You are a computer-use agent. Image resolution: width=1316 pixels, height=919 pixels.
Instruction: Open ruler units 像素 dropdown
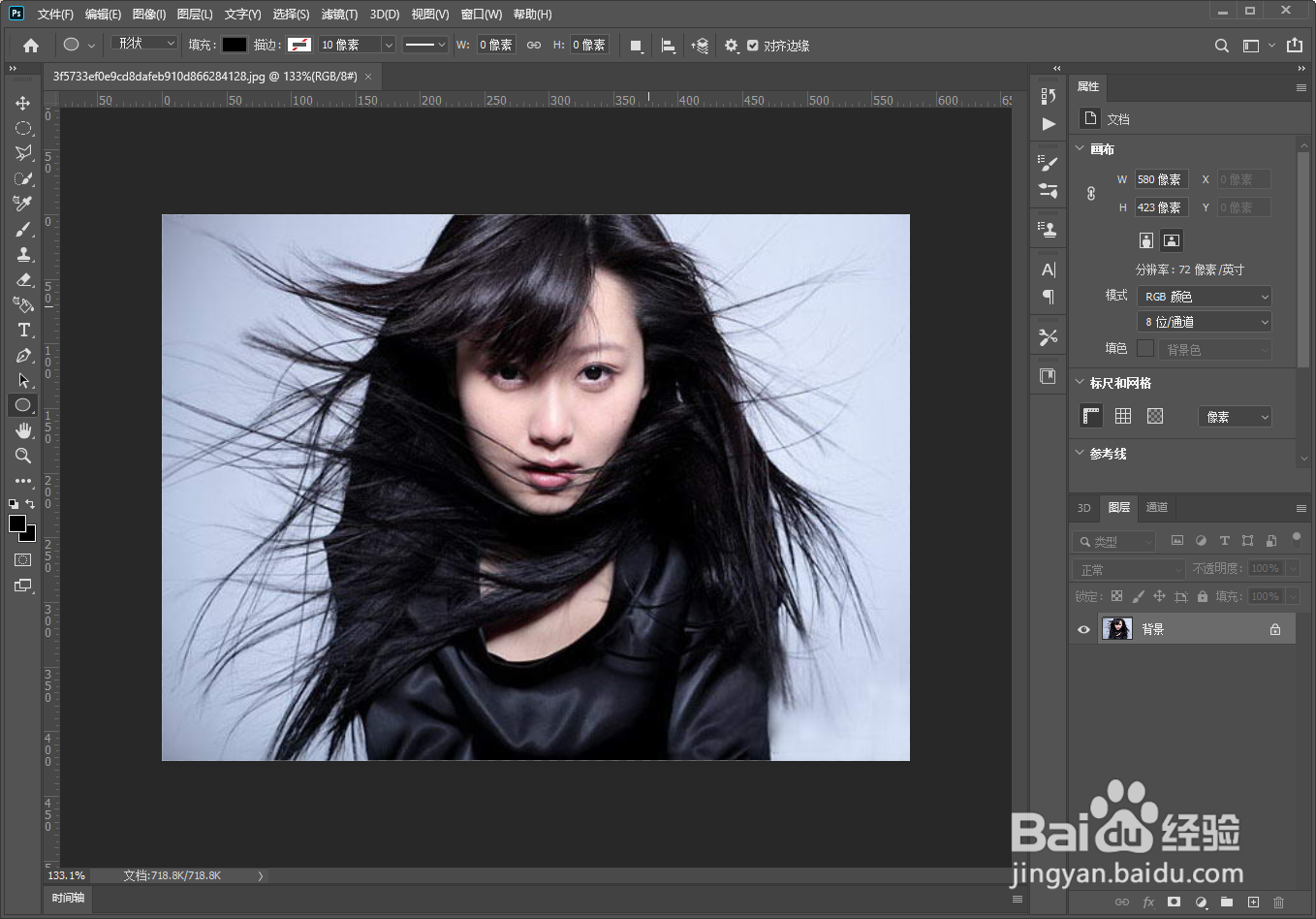click(x=1236, y=417)
